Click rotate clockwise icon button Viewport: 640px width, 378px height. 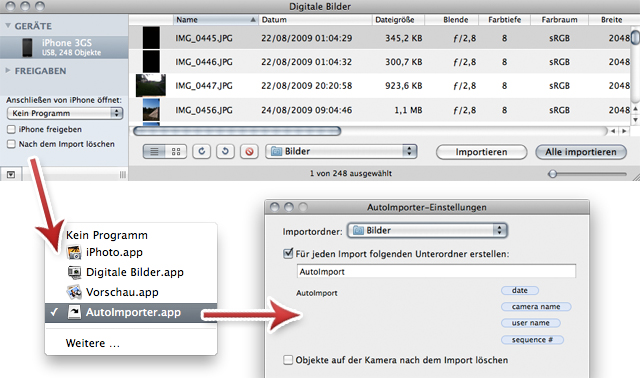202,151
